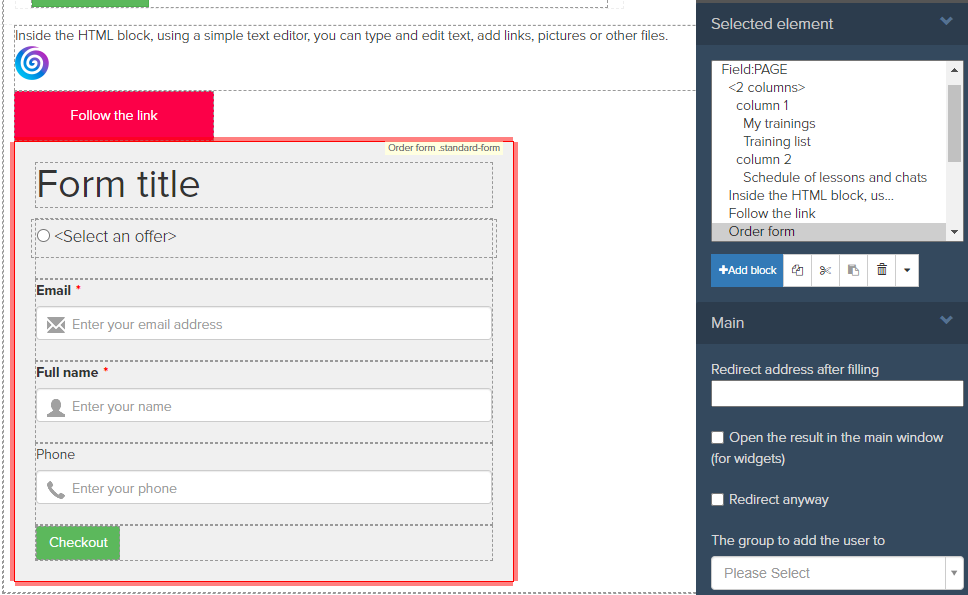Open the 'Please Select' group dropdown
Viewport: 968px width, 595px height.
837,573
